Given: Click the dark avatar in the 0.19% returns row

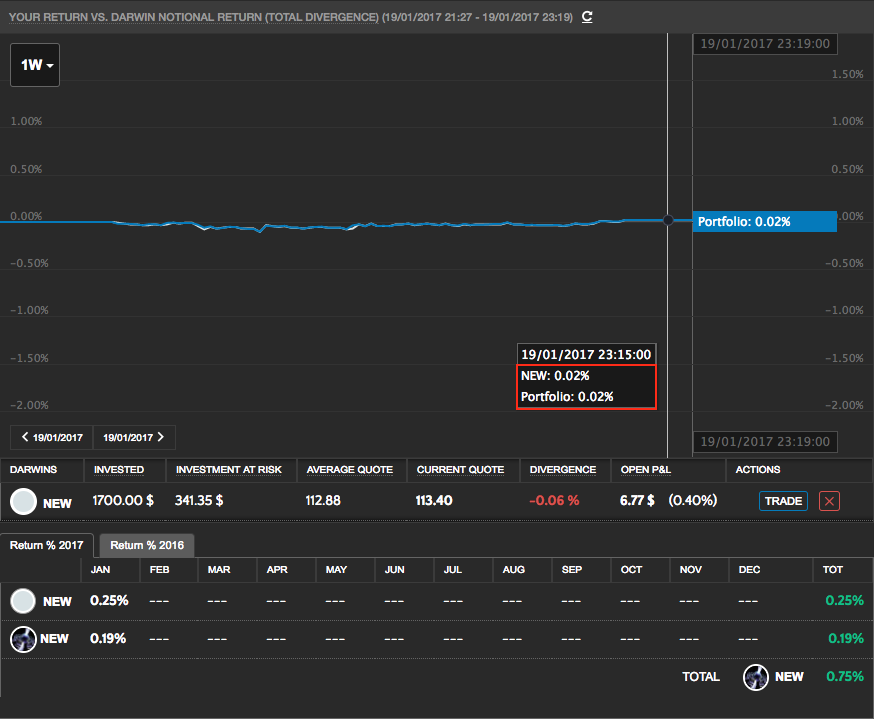Looking at the screenshot, I should 24,638.
